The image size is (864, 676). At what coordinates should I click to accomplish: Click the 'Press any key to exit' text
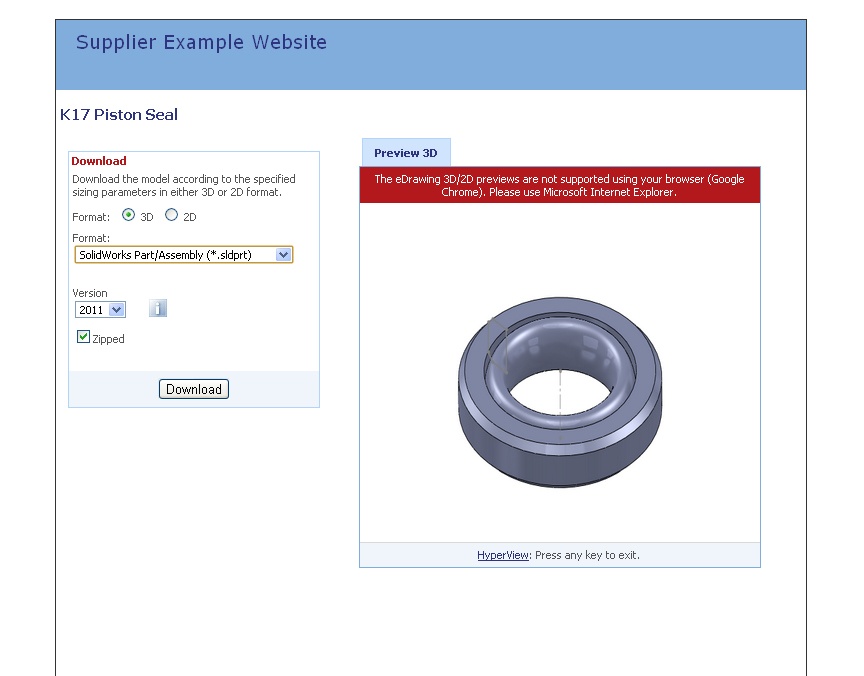coord(587,555)
